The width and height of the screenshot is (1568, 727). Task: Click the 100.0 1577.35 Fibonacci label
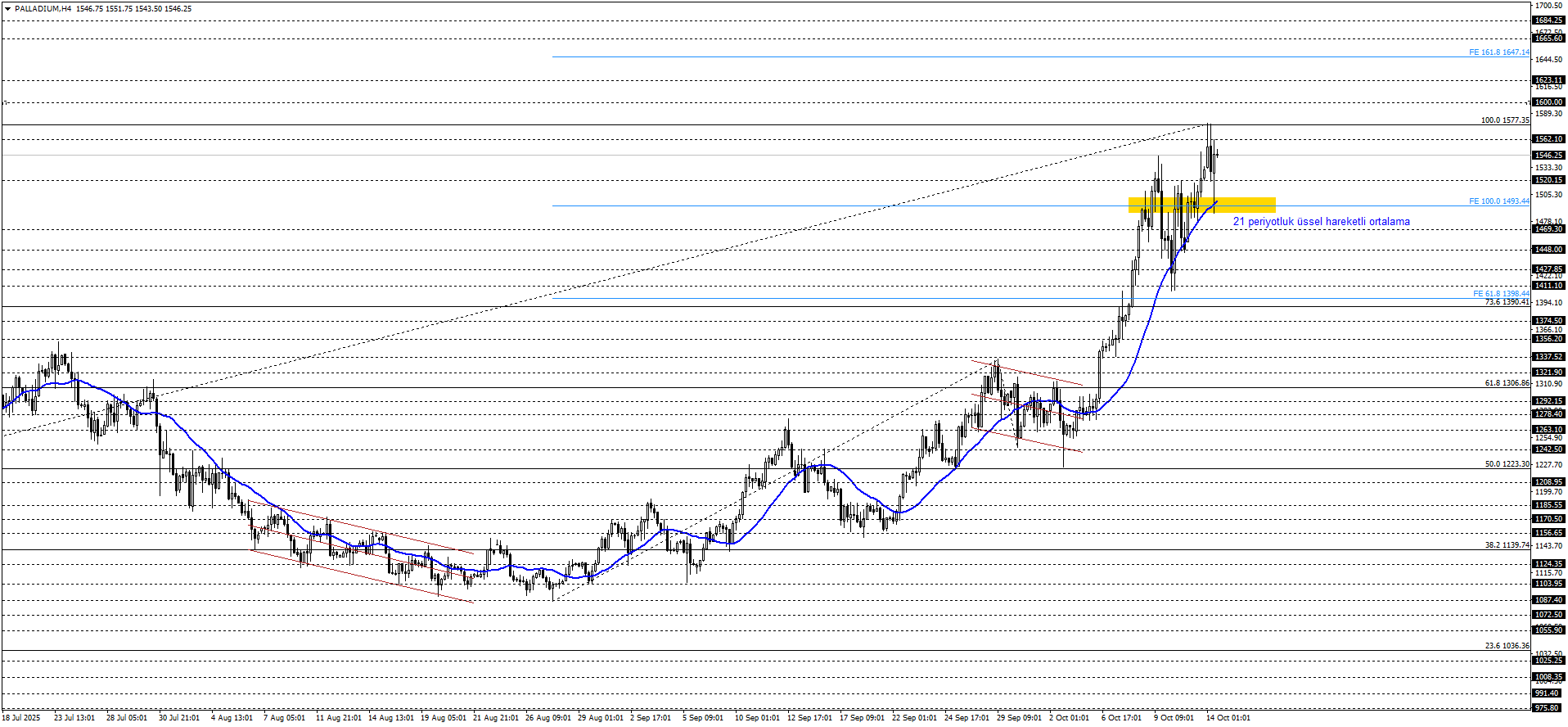[x=1504, y=120]
